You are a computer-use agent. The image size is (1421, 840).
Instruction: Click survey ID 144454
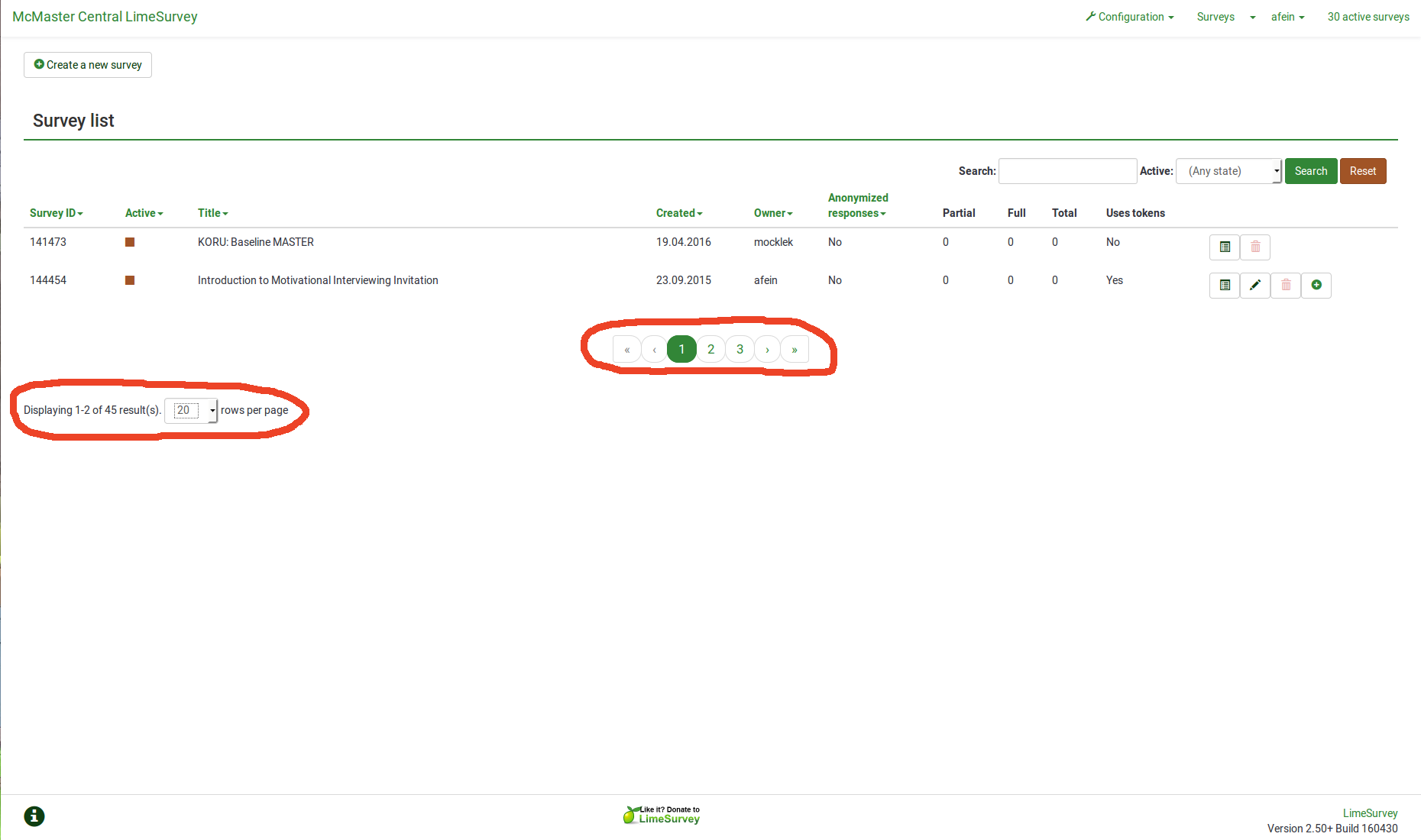pyautogui.click(x=48, y=280)
